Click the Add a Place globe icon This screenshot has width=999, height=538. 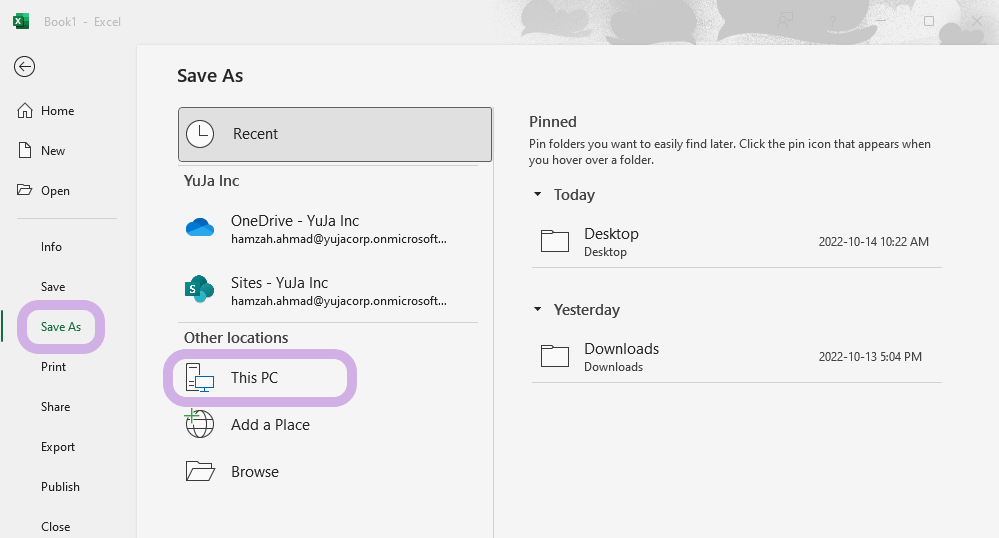[x=199, y=424]
